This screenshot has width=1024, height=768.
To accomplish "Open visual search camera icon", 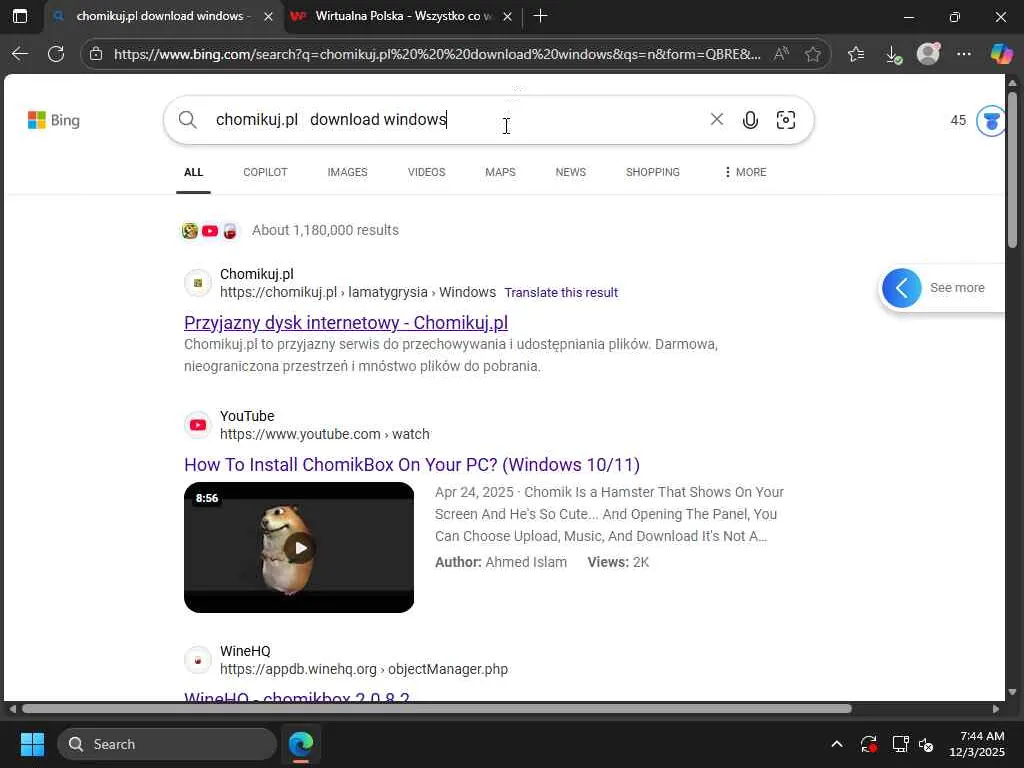I will (786, 120).
